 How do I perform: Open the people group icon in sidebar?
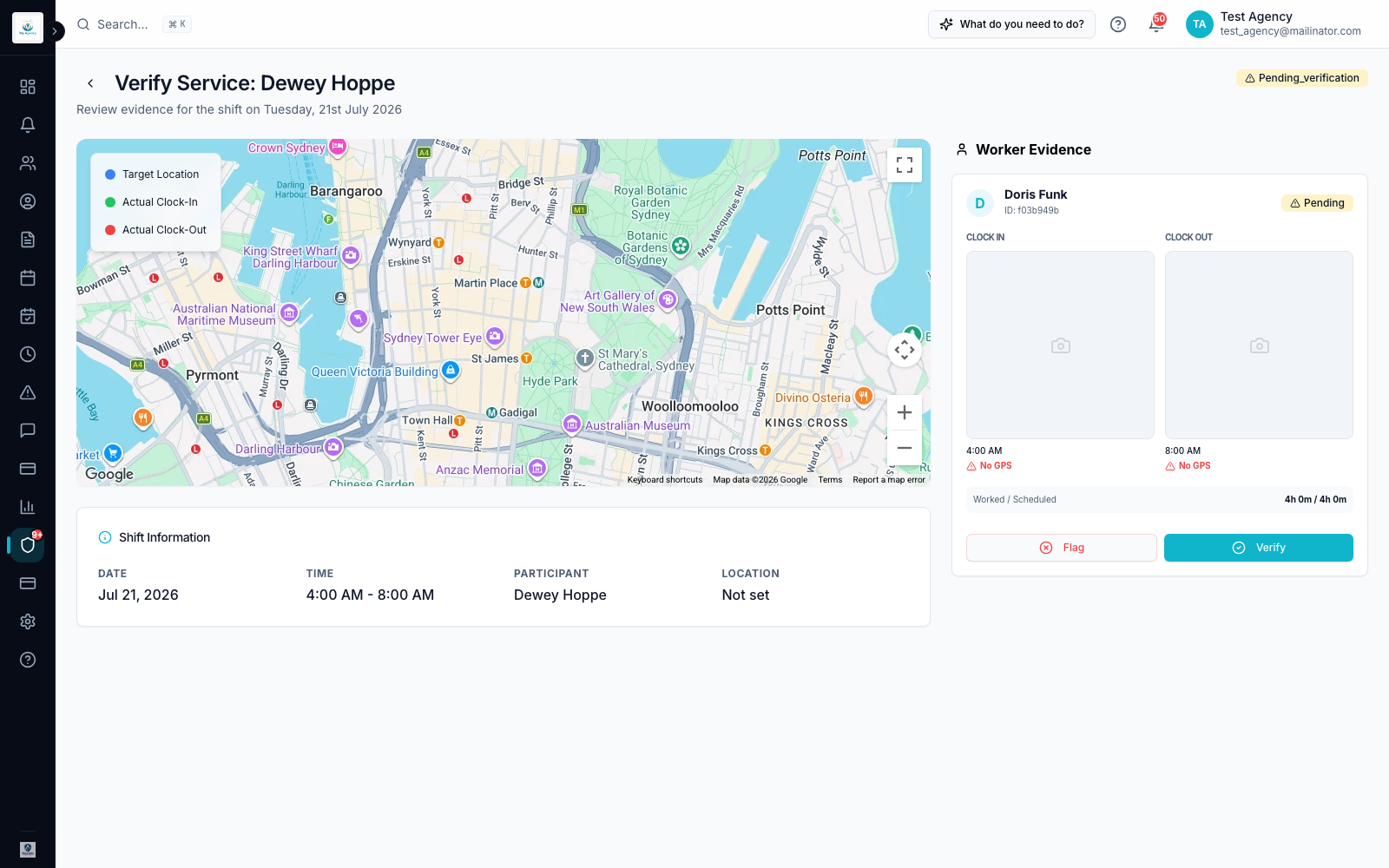[x=28, y=163]
